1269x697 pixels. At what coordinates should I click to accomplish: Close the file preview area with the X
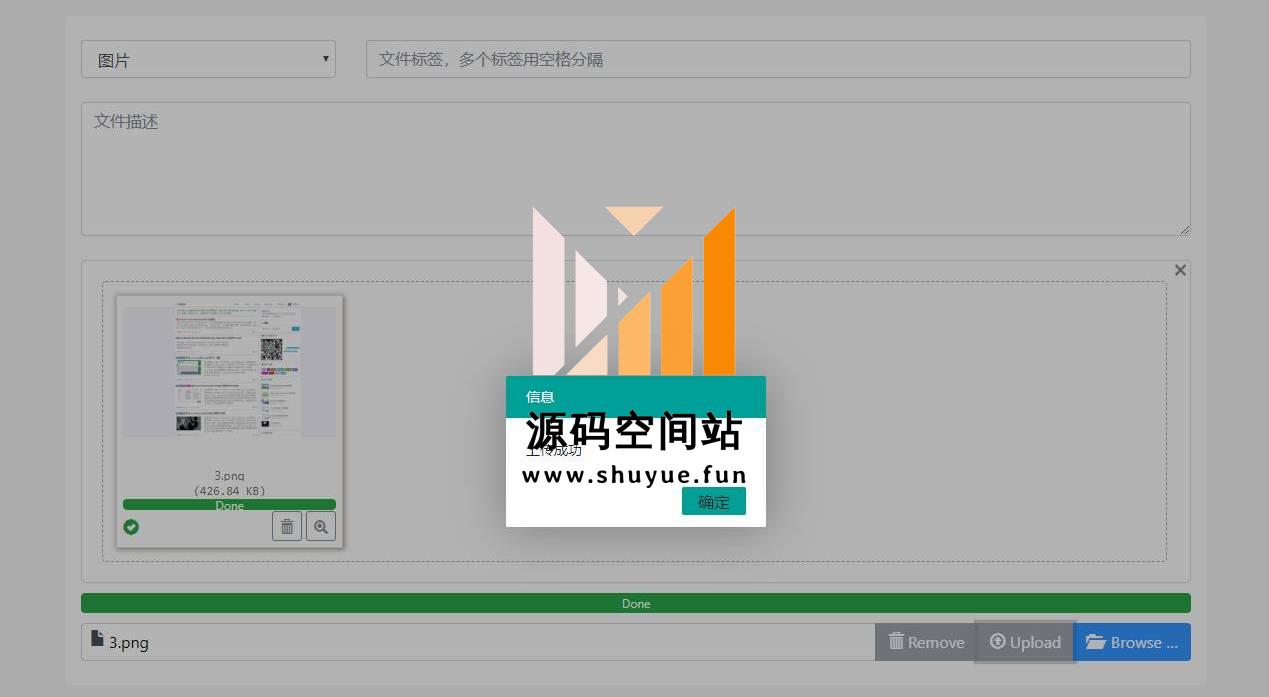pos(1180,270)
